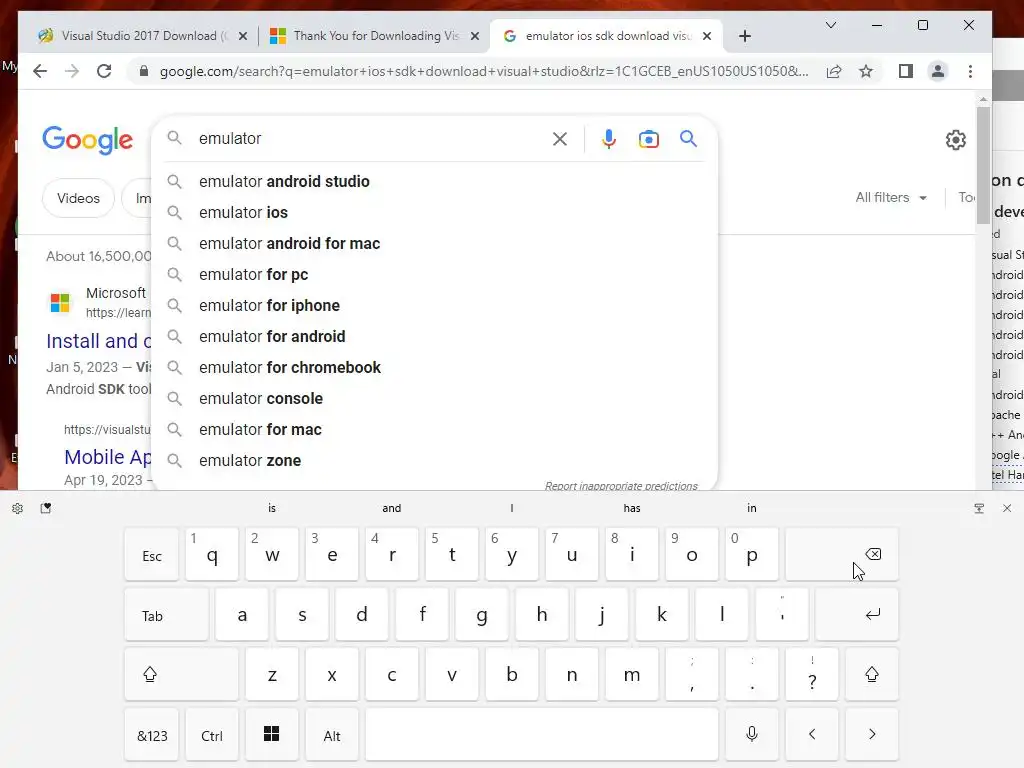Screen dimensions: 1024x768
Task: Tap the left Shift key
Action: point(182,675)
